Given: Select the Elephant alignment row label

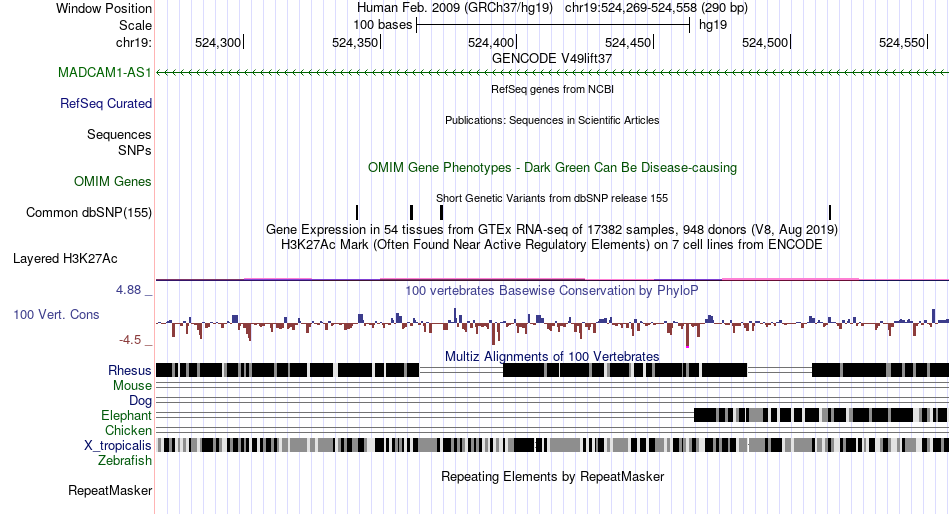Looking at the screenshot, I should 126,415.
